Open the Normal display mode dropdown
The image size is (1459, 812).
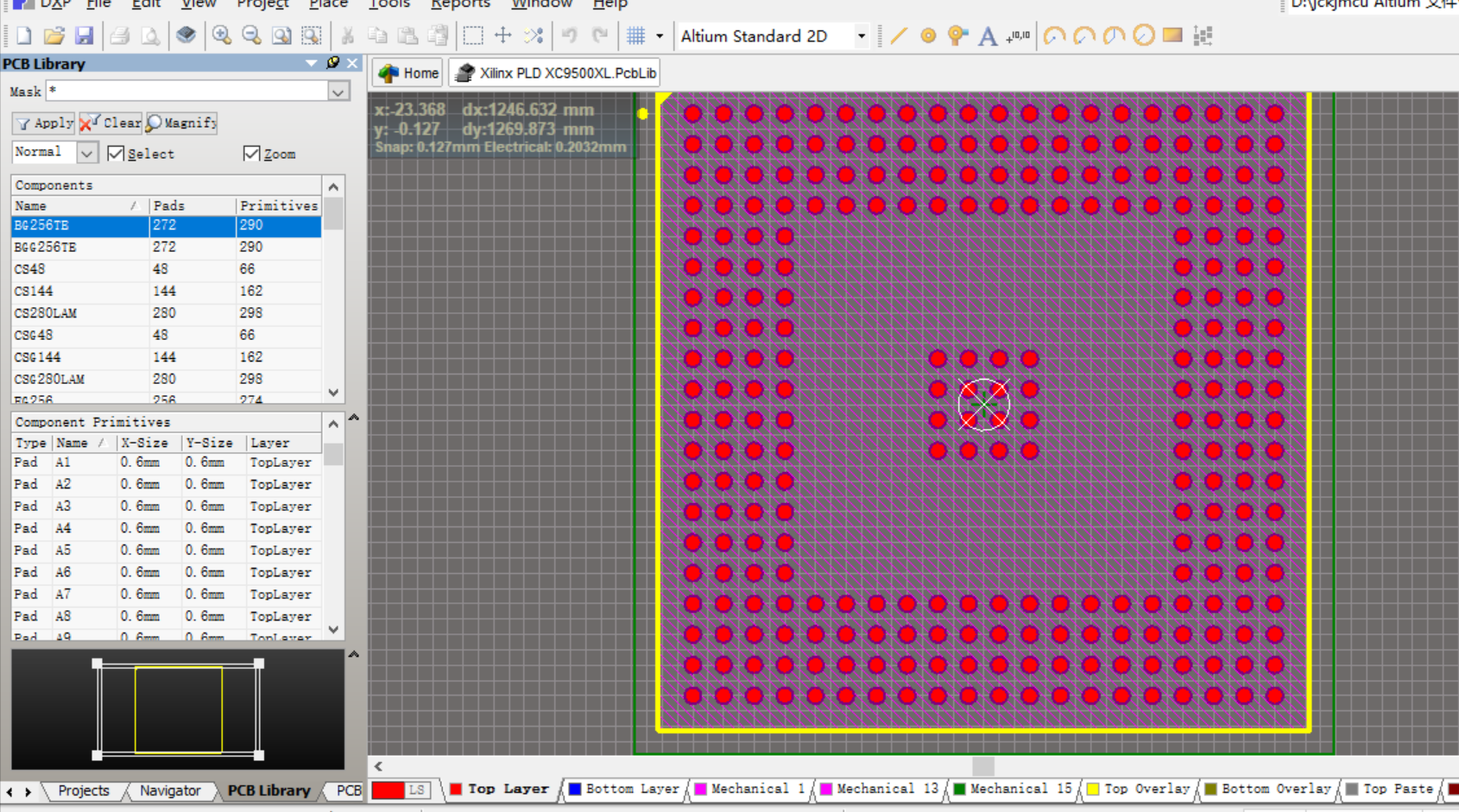(87, 153)
